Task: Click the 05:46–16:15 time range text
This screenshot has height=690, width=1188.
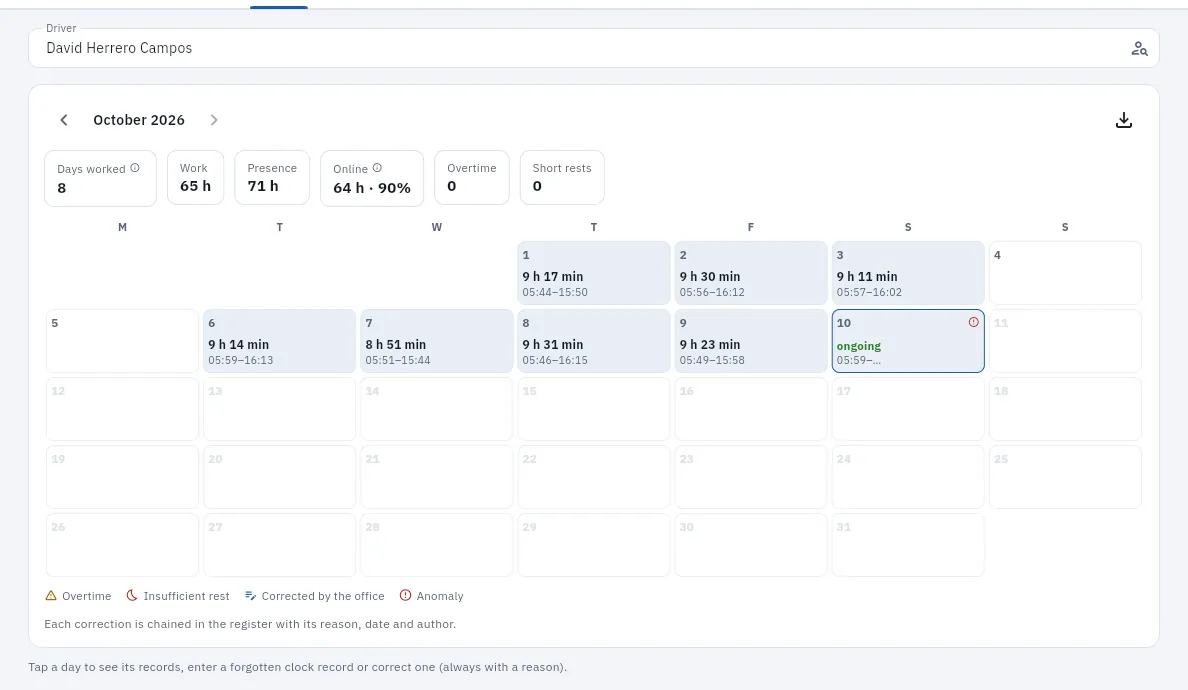Action: coord(555,361)
